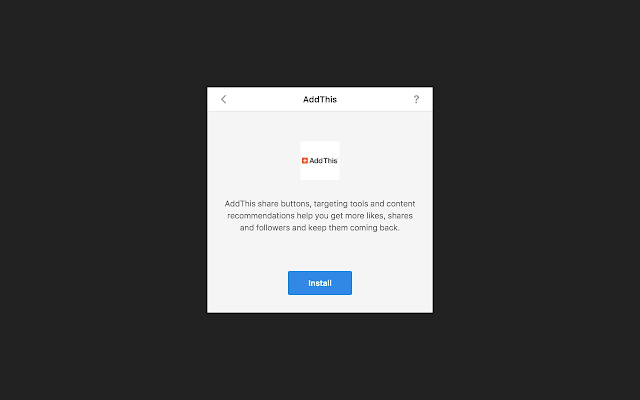Click gray panel area below the Install button
The image size is (640, 400).
click(x=320, y=304)
